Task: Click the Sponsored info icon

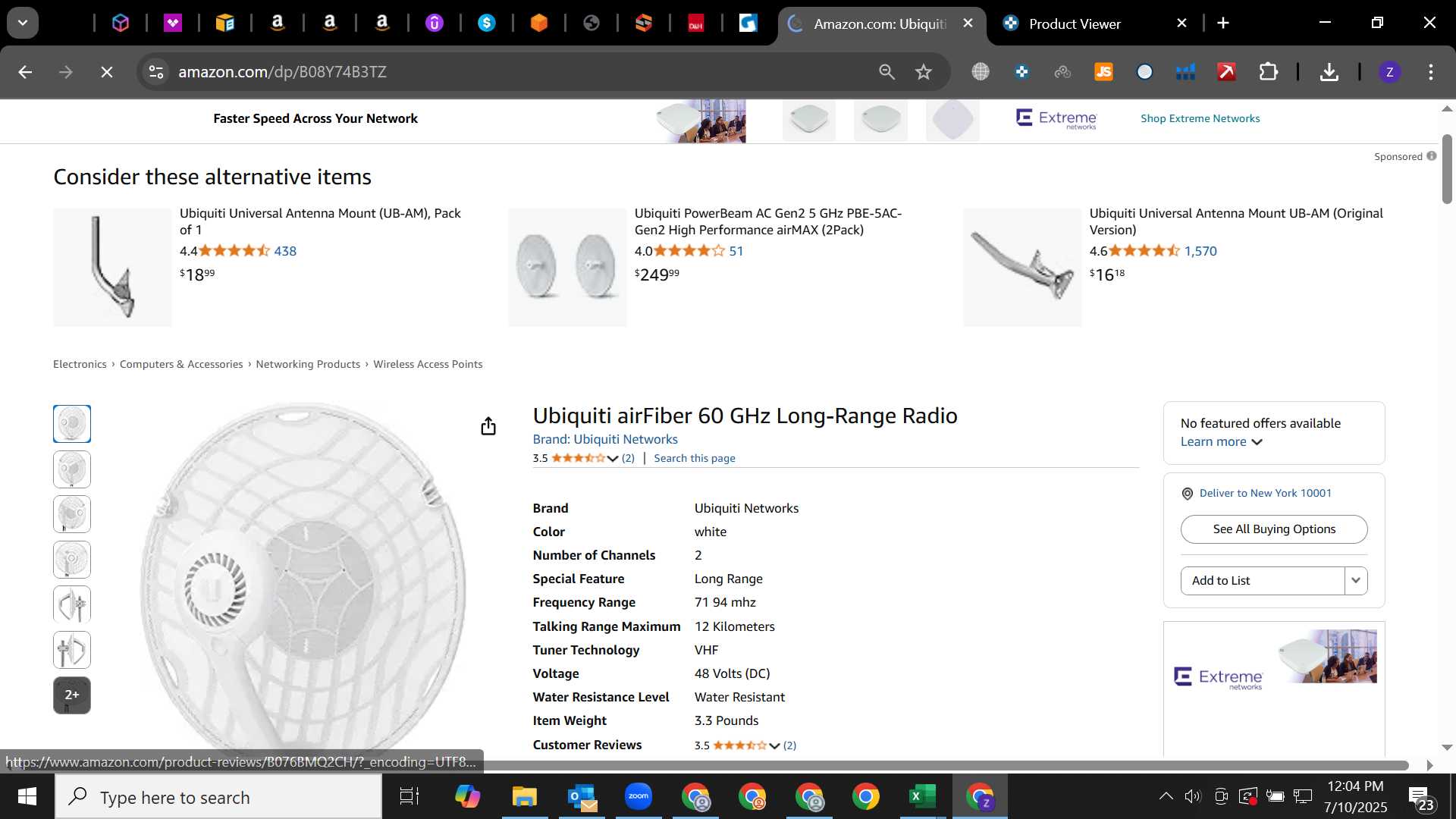Action: point(1431,156)
